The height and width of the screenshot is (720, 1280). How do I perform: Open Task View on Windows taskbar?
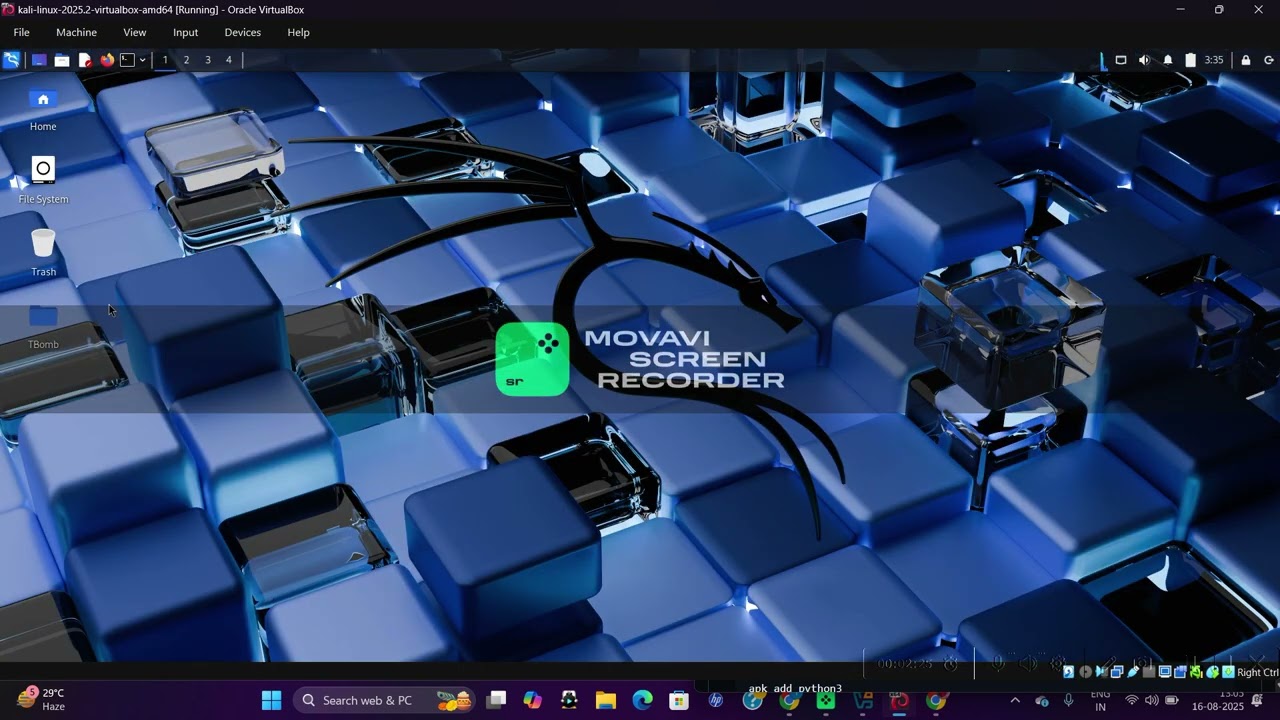tap(496, 700)
